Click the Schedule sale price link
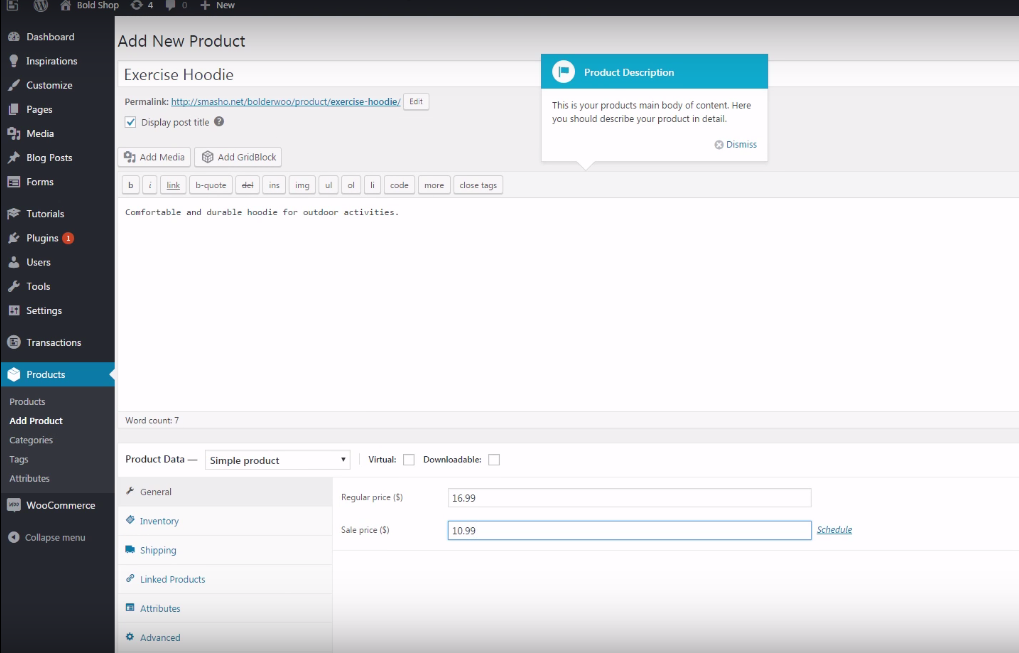 pyautogui.click(x=834, y=530)
